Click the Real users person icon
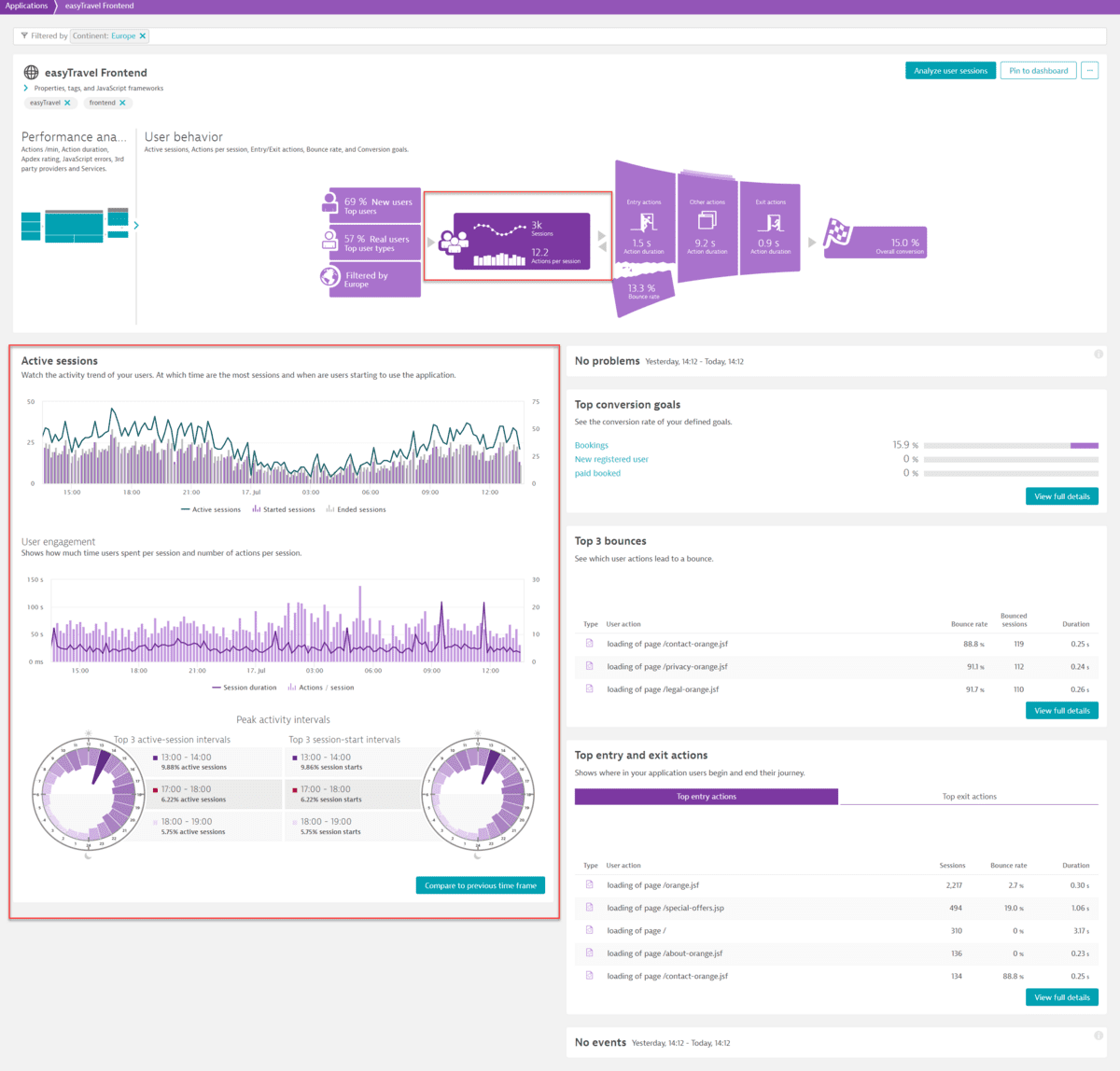 [x=331, y=241]
